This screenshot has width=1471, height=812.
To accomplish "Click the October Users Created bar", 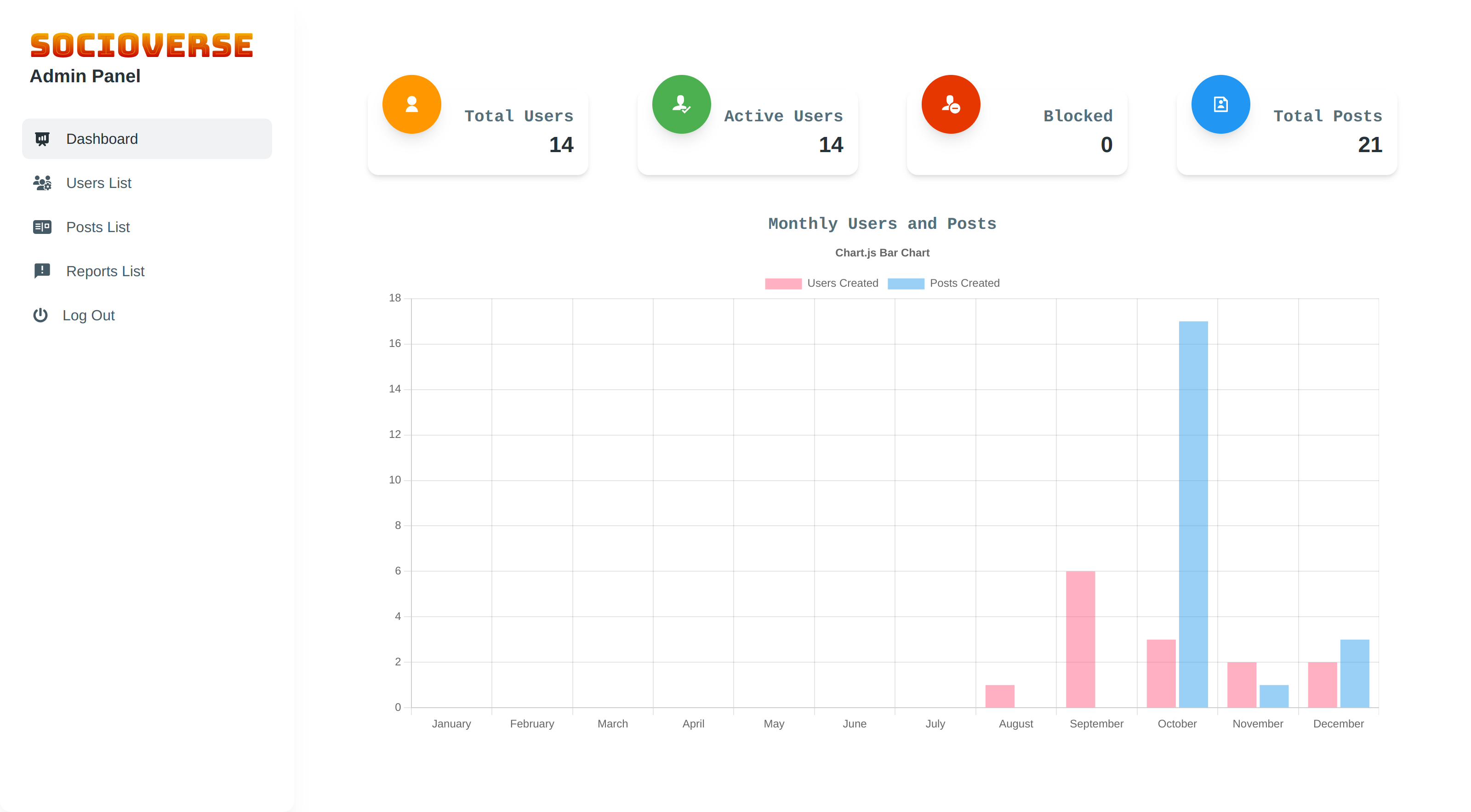I will (1161, 673).
